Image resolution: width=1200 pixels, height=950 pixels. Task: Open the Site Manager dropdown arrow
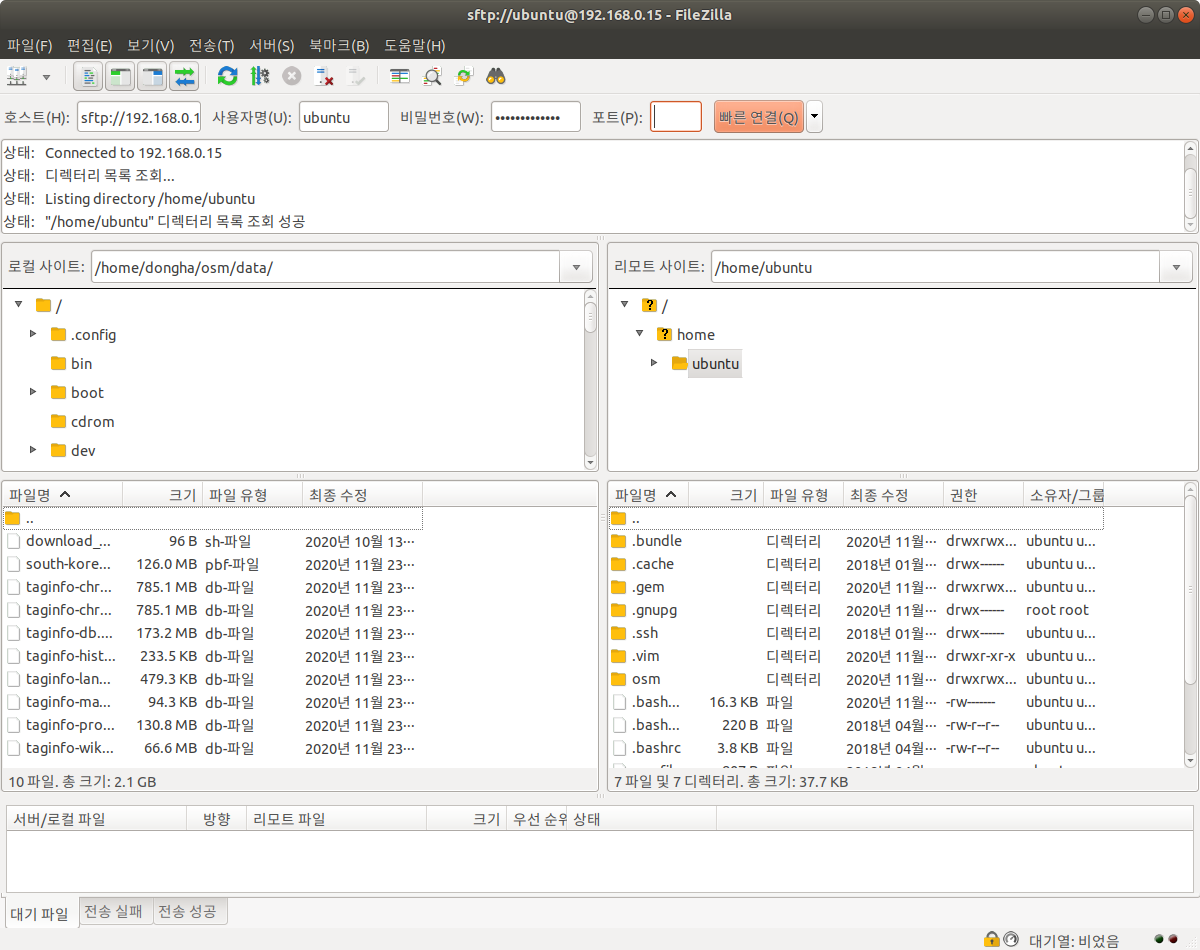46,76
